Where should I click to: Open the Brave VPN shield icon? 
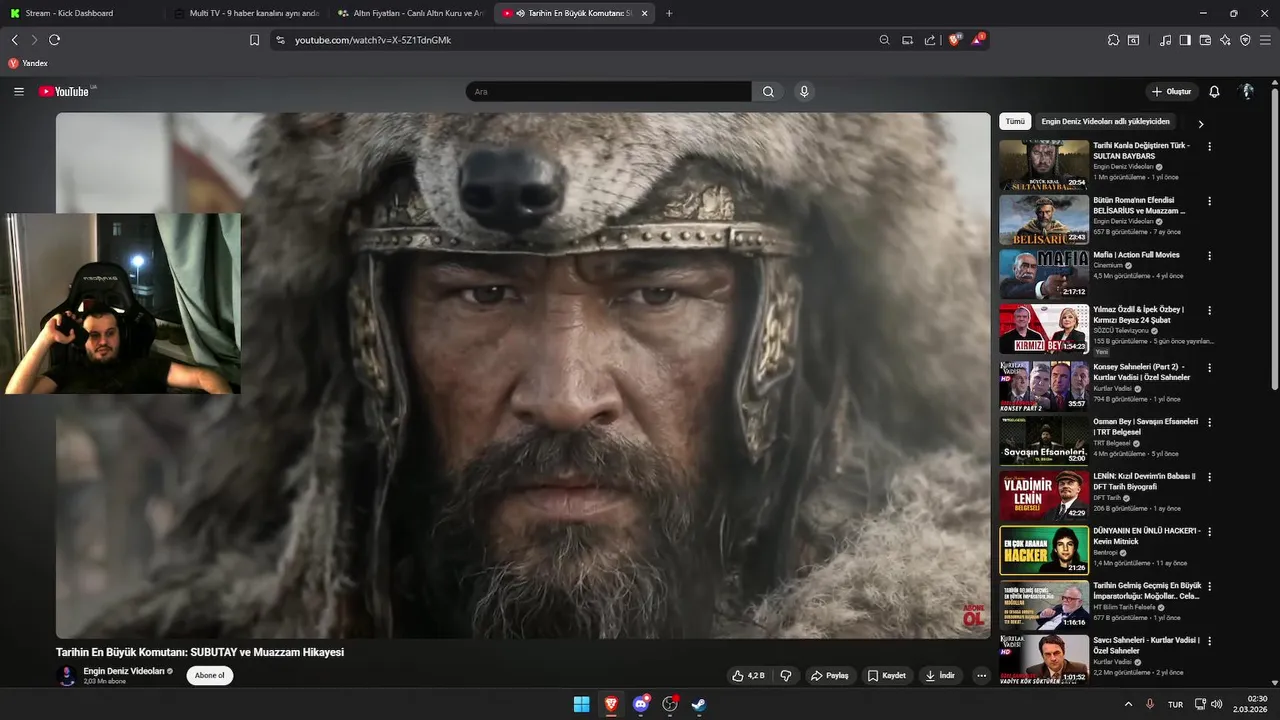point(1245,40)
